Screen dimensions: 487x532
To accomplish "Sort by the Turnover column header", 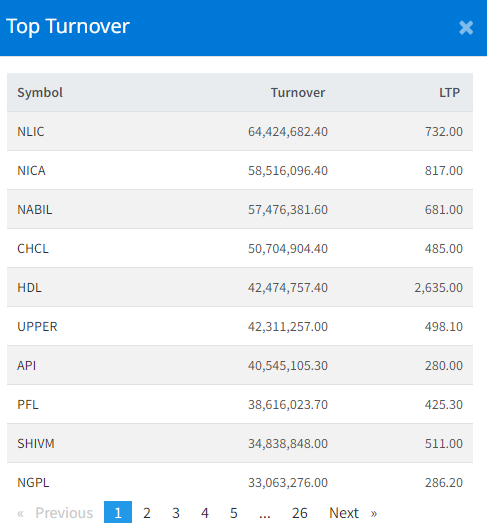I will [x=298, y=93].
